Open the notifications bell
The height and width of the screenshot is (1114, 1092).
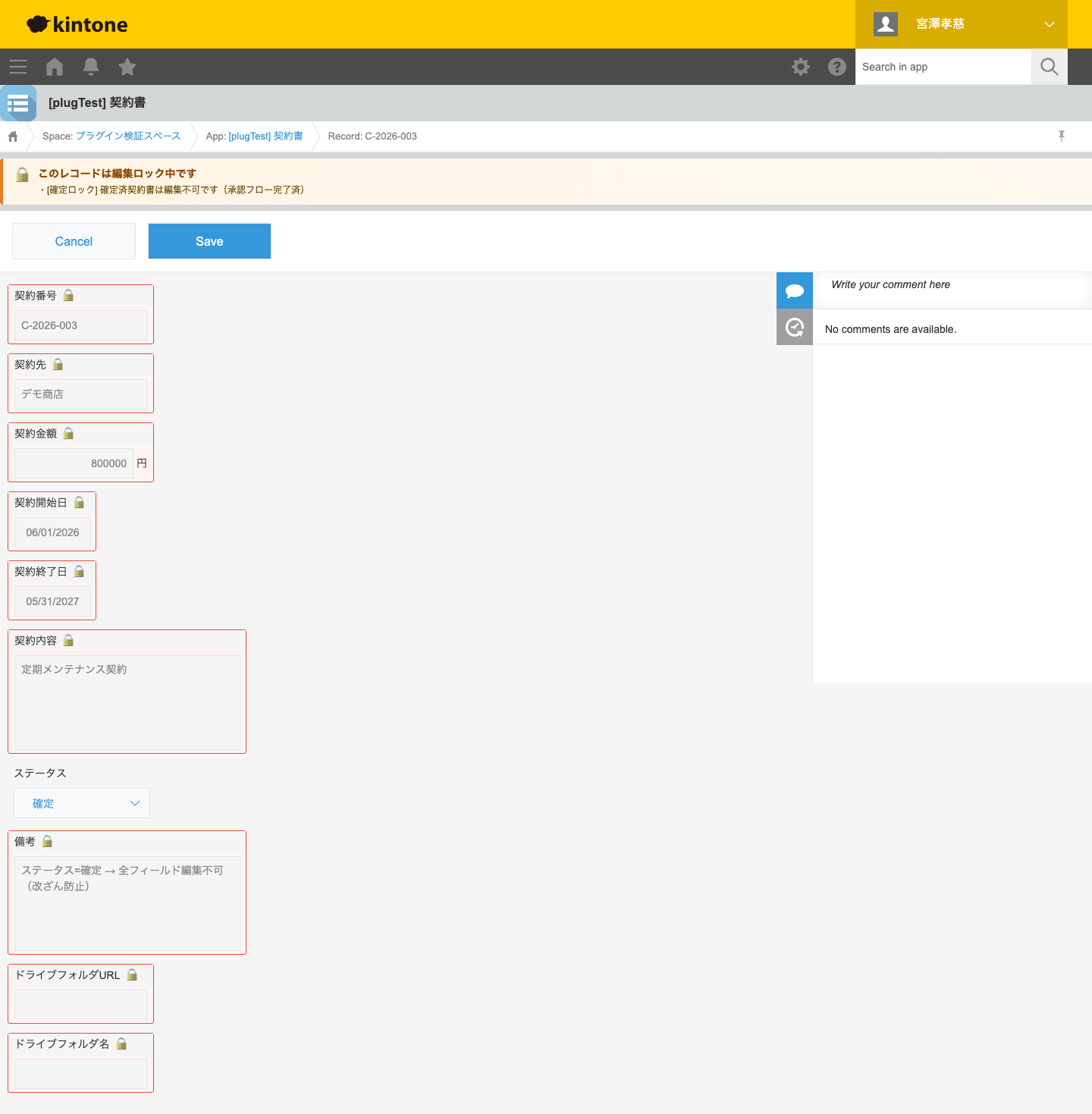coord(91,67)
